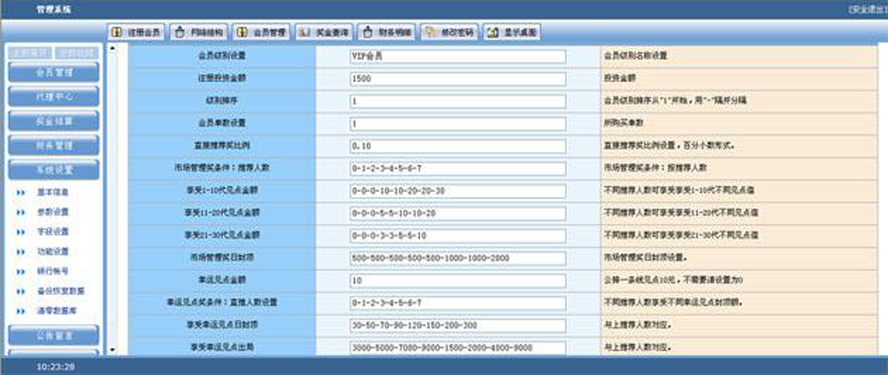Click the 网络结构 toolbar icon

(x=180, y=33)
